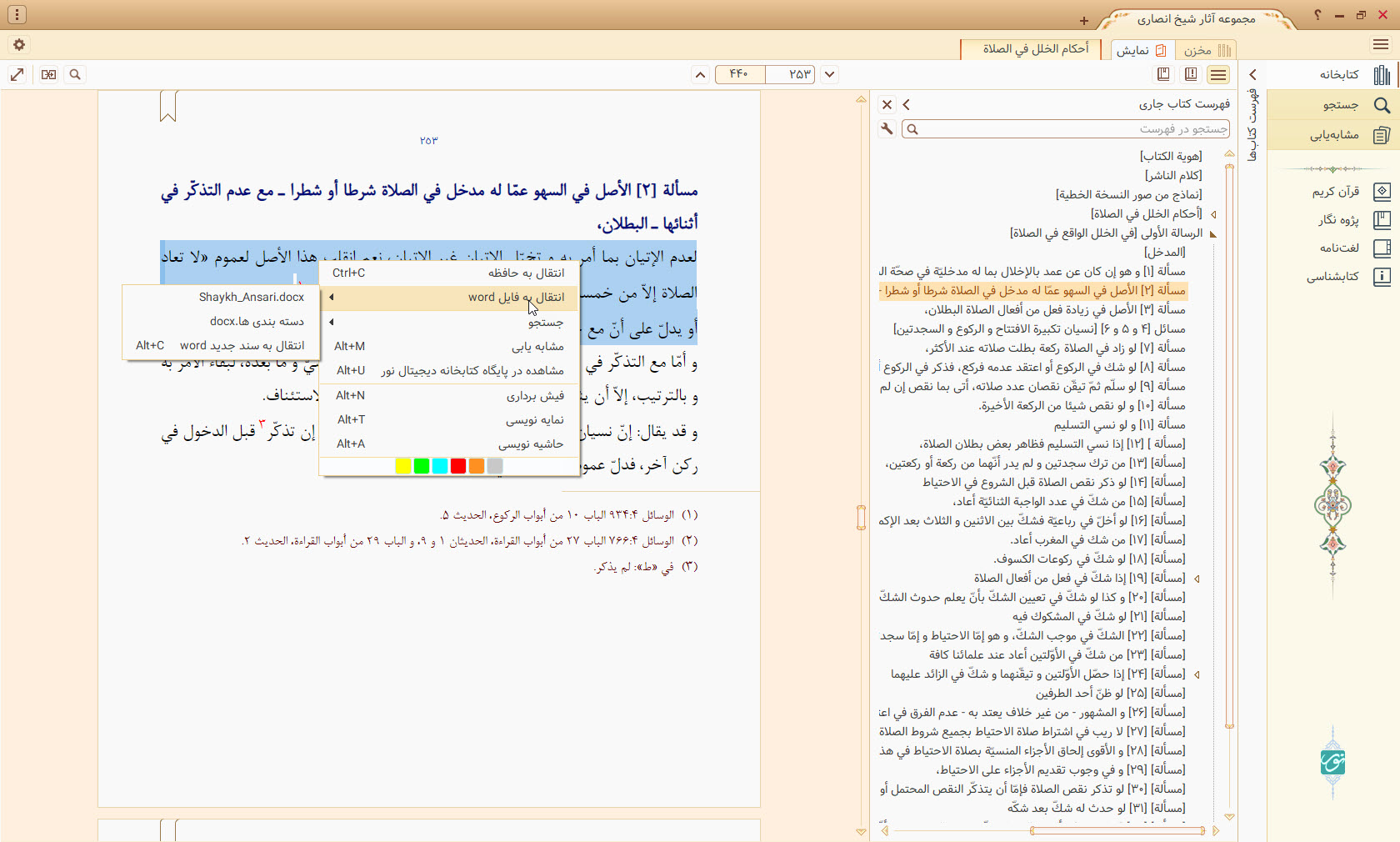1400x842 pixels.
Task: Open مسألة [٣] الأصل في زيادة فعل in index
Action: pos(1055,310)
